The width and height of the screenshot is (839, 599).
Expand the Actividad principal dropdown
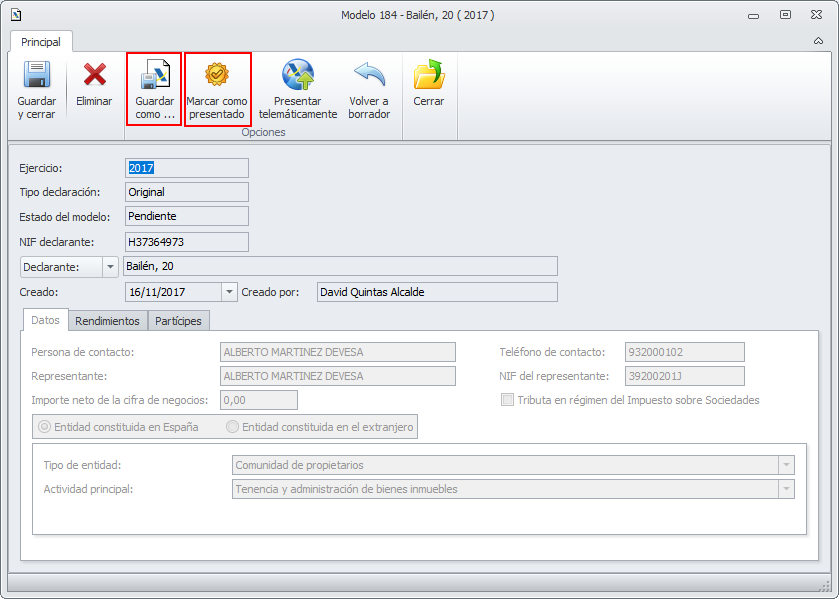coord(786,489)
